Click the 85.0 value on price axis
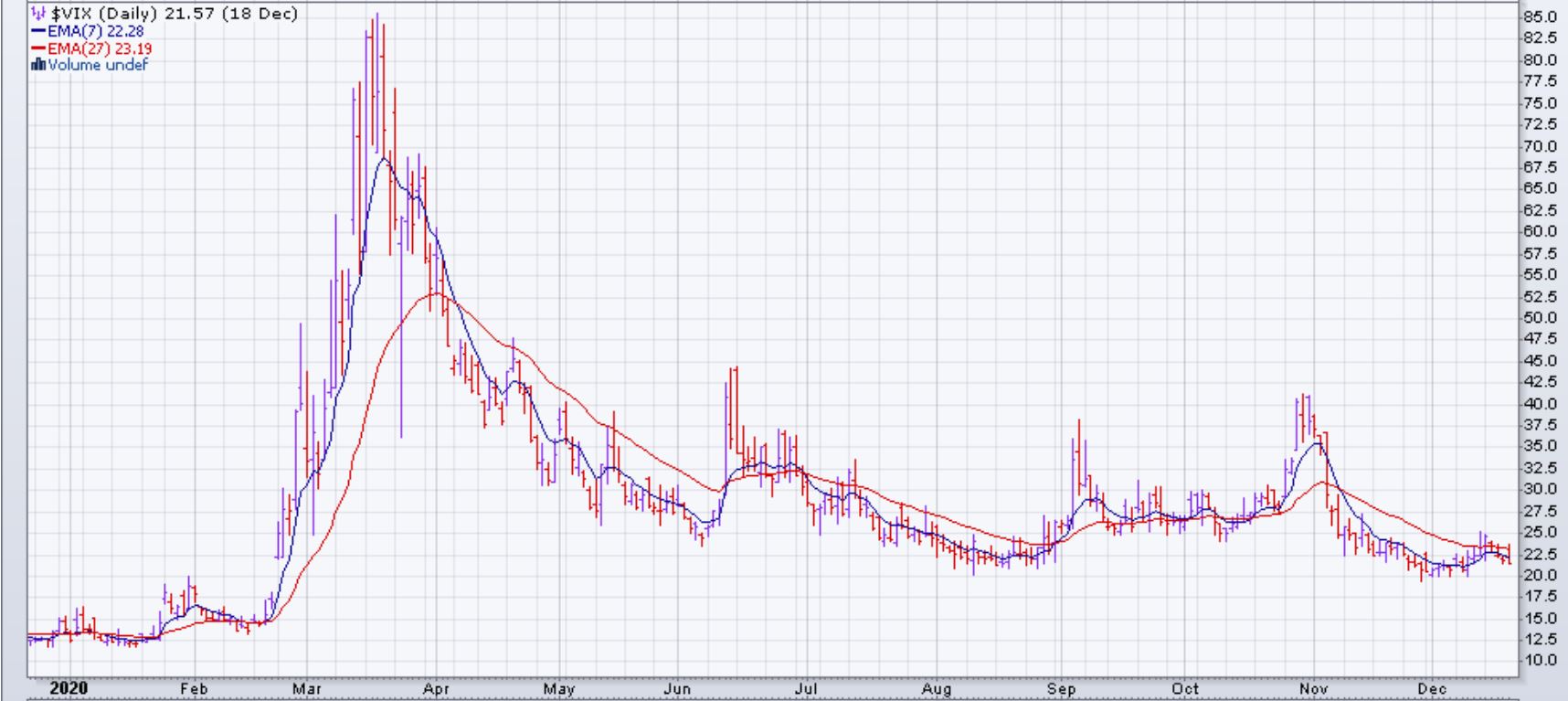This screenshot has width=1568, height=701. 1540,16
